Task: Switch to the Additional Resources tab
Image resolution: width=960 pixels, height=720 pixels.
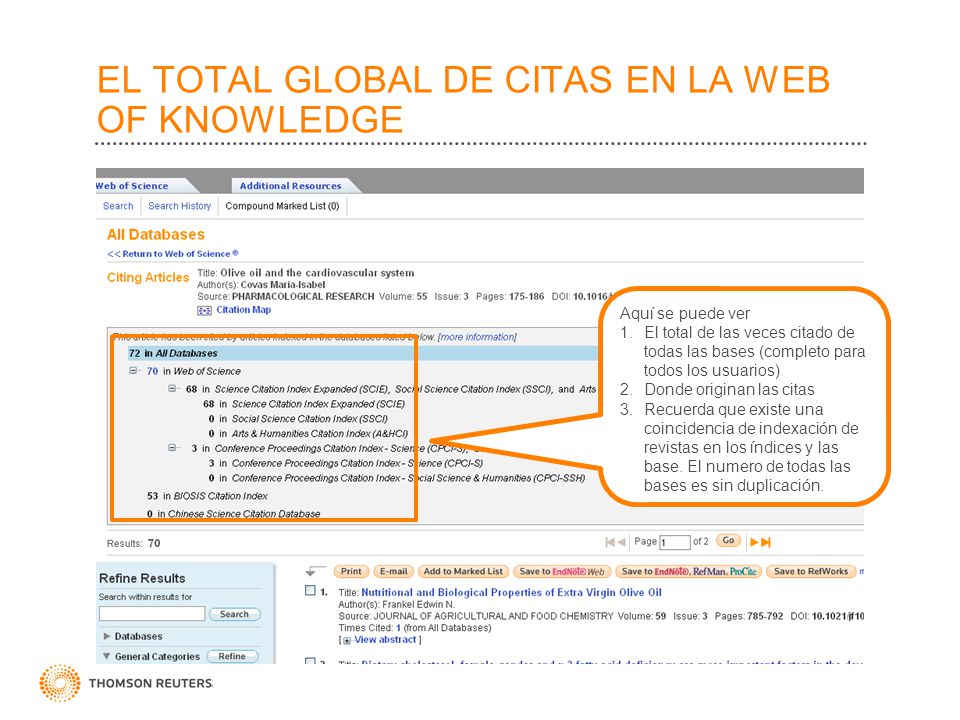Action: 290,186
